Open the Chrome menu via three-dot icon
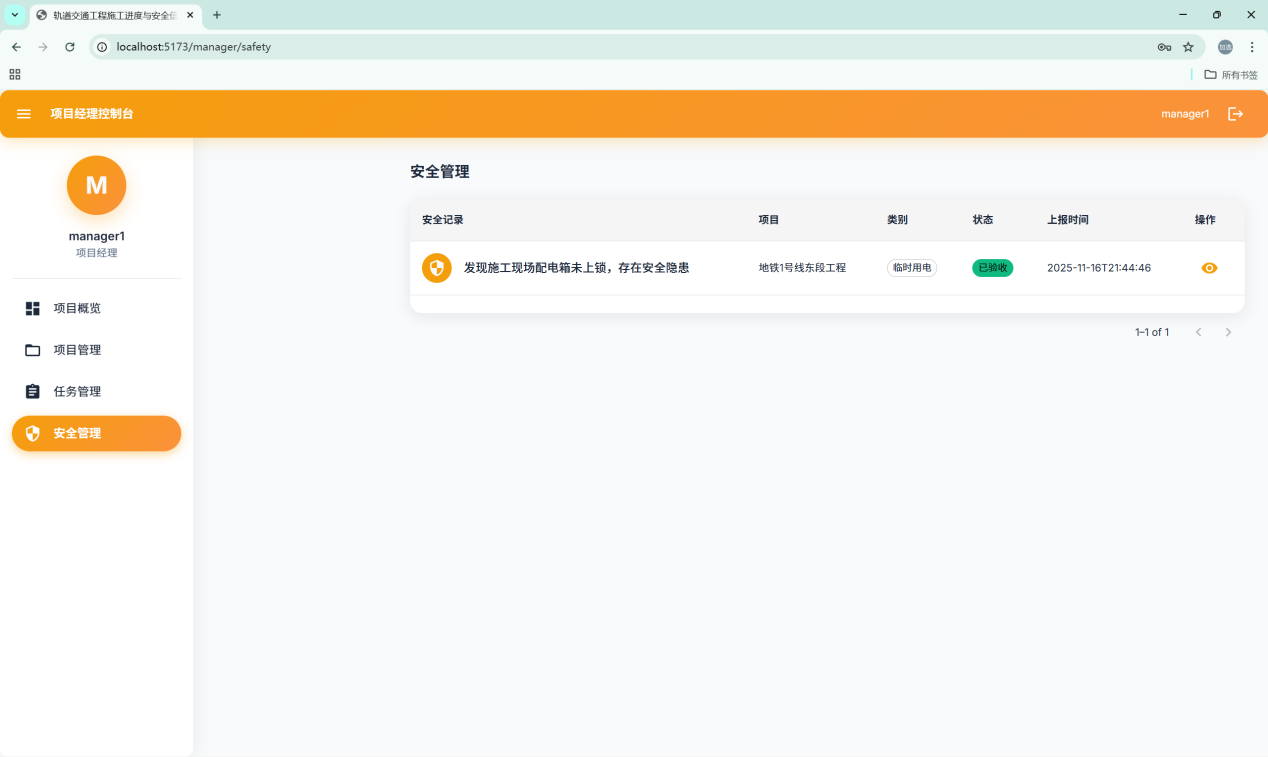Image resolution: width=1268 pixels, height=757 pixels. (x=1252, y=46)
